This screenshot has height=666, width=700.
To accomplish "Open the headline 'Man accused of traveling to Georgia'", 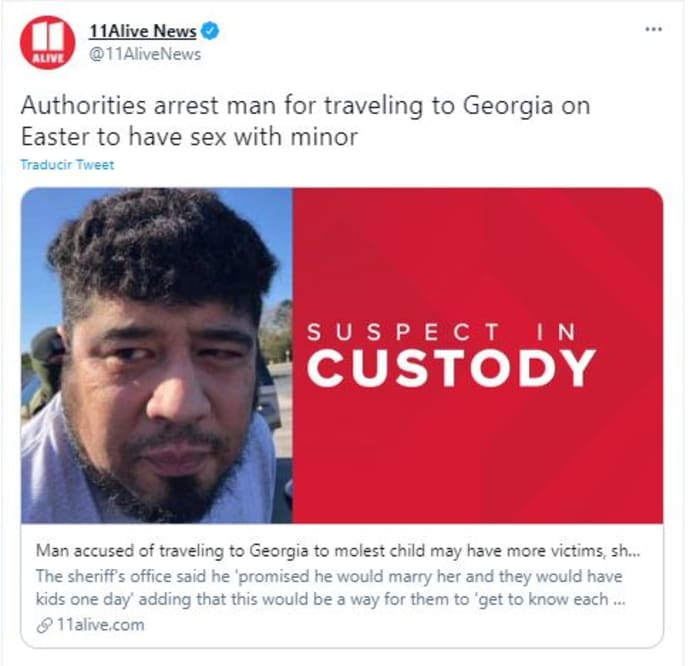I will click(x=338, y=550).
